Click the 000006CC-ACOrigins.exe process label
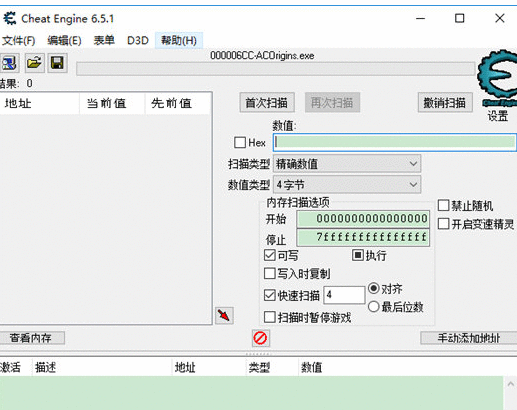Viewport: 517px width, 410px height. (x=262, y=55)
